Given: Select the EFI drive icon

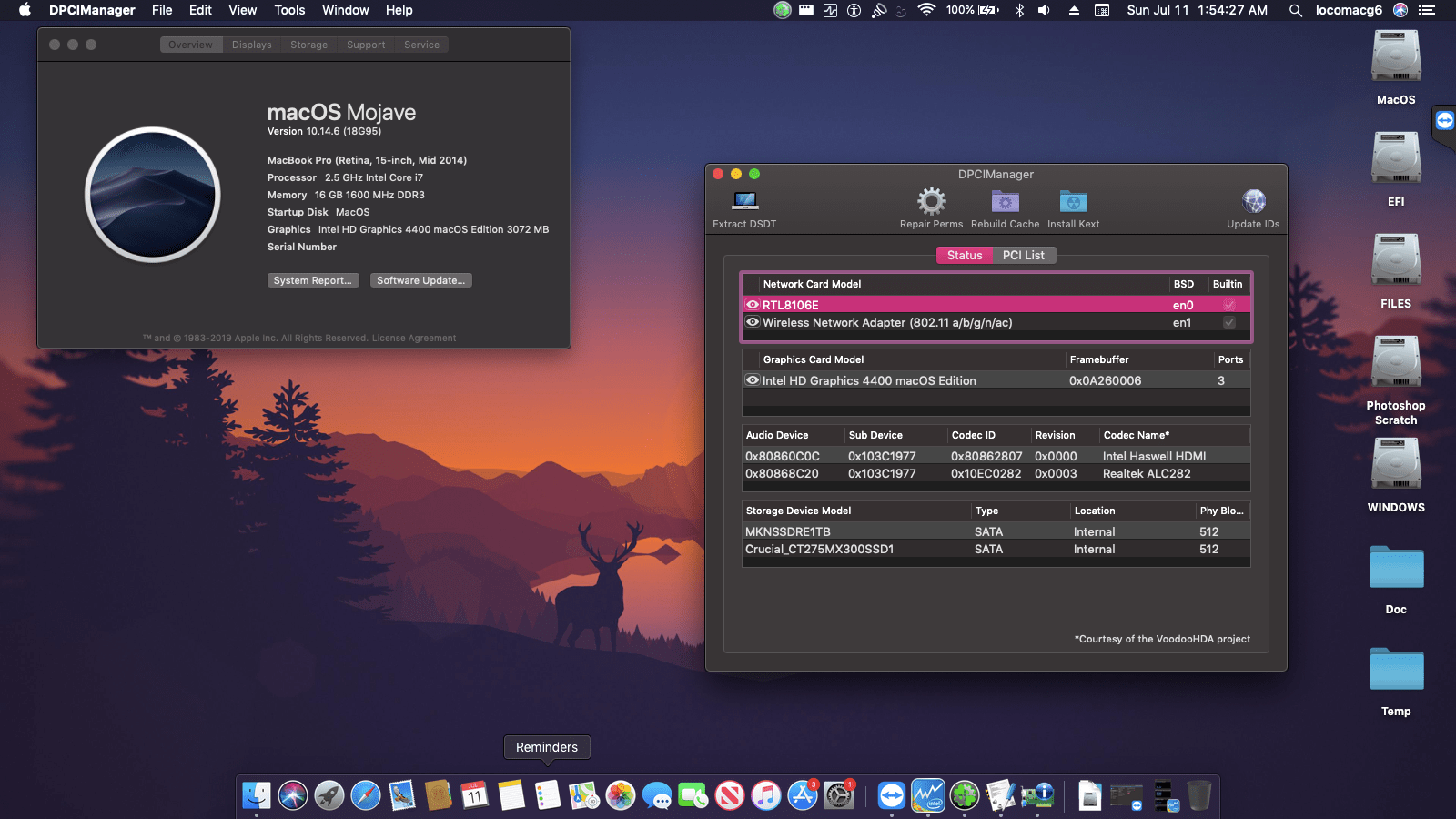Looking at the screenshot, I should point(1396,159).
